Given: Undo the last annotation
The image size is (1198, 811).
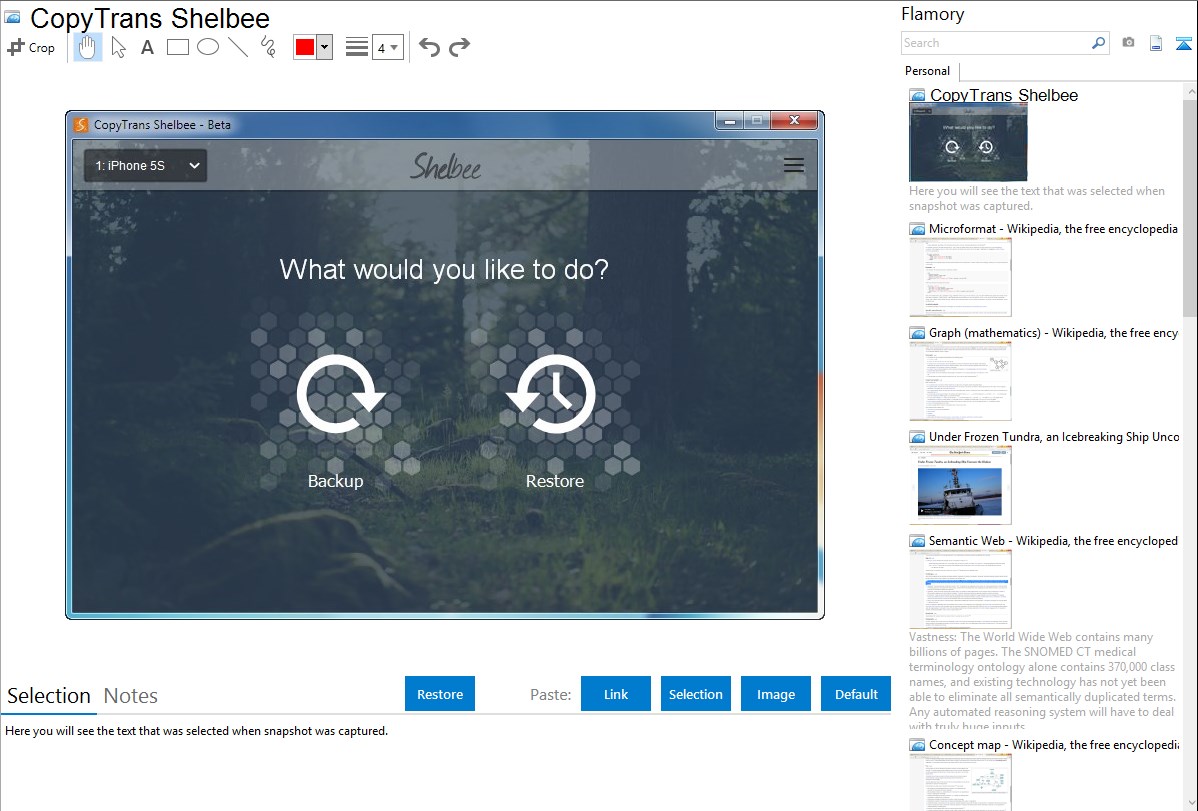Looking at the screenshot, I should point(429,47).
